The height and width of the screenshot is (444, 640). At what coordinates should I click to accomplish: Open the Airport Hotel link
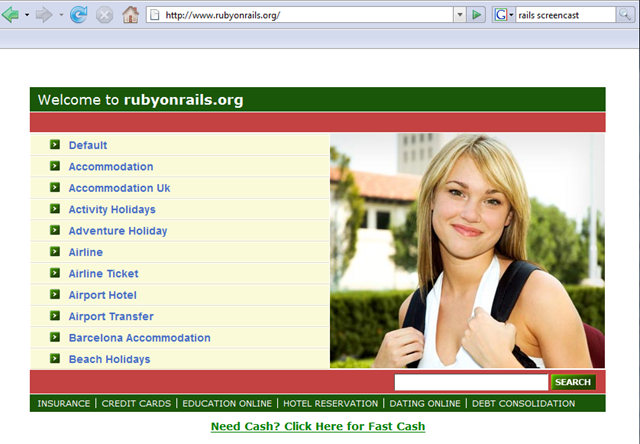102,295
